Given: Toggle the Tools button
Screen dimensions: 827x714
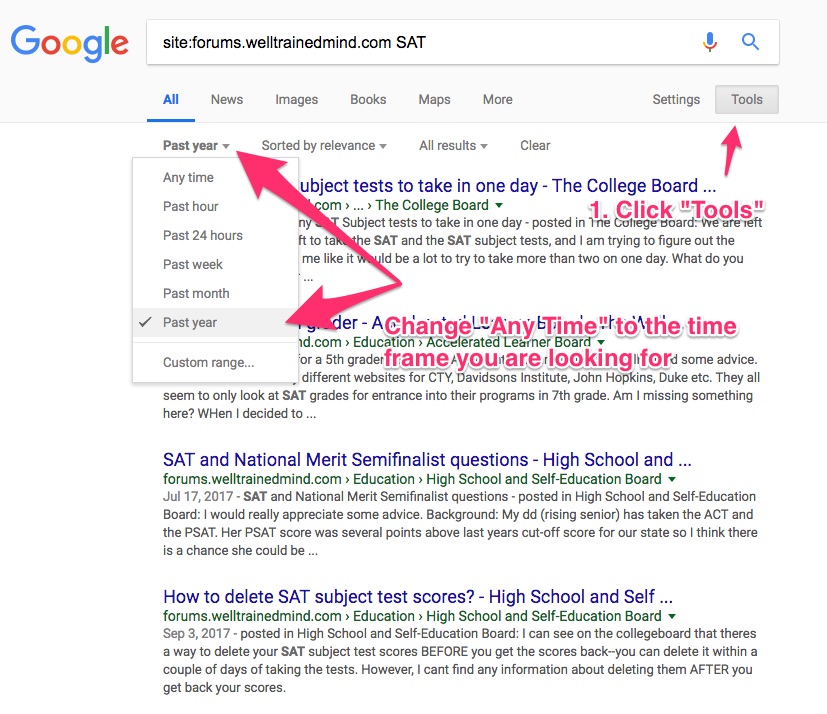Looking at the screenshot, I should pos(747,100).
